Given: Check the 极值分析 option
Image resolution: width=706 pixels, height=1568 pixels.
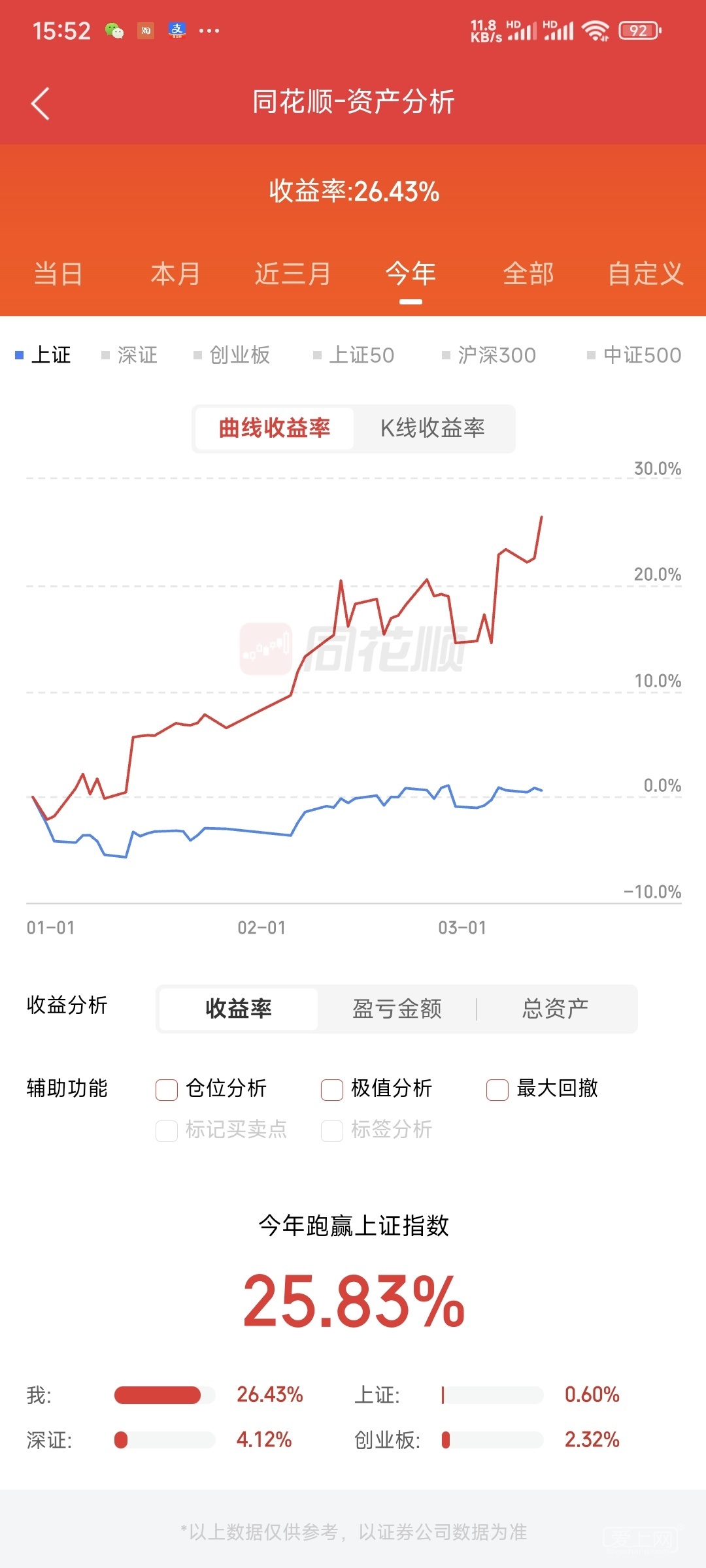Looking at the screenshot, I should click(x=332, y=1090).
